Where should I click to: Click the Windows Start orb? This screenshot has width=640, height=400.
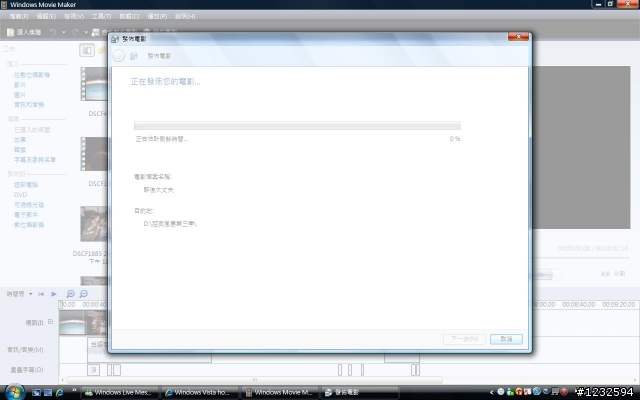[x=14, y=392]
